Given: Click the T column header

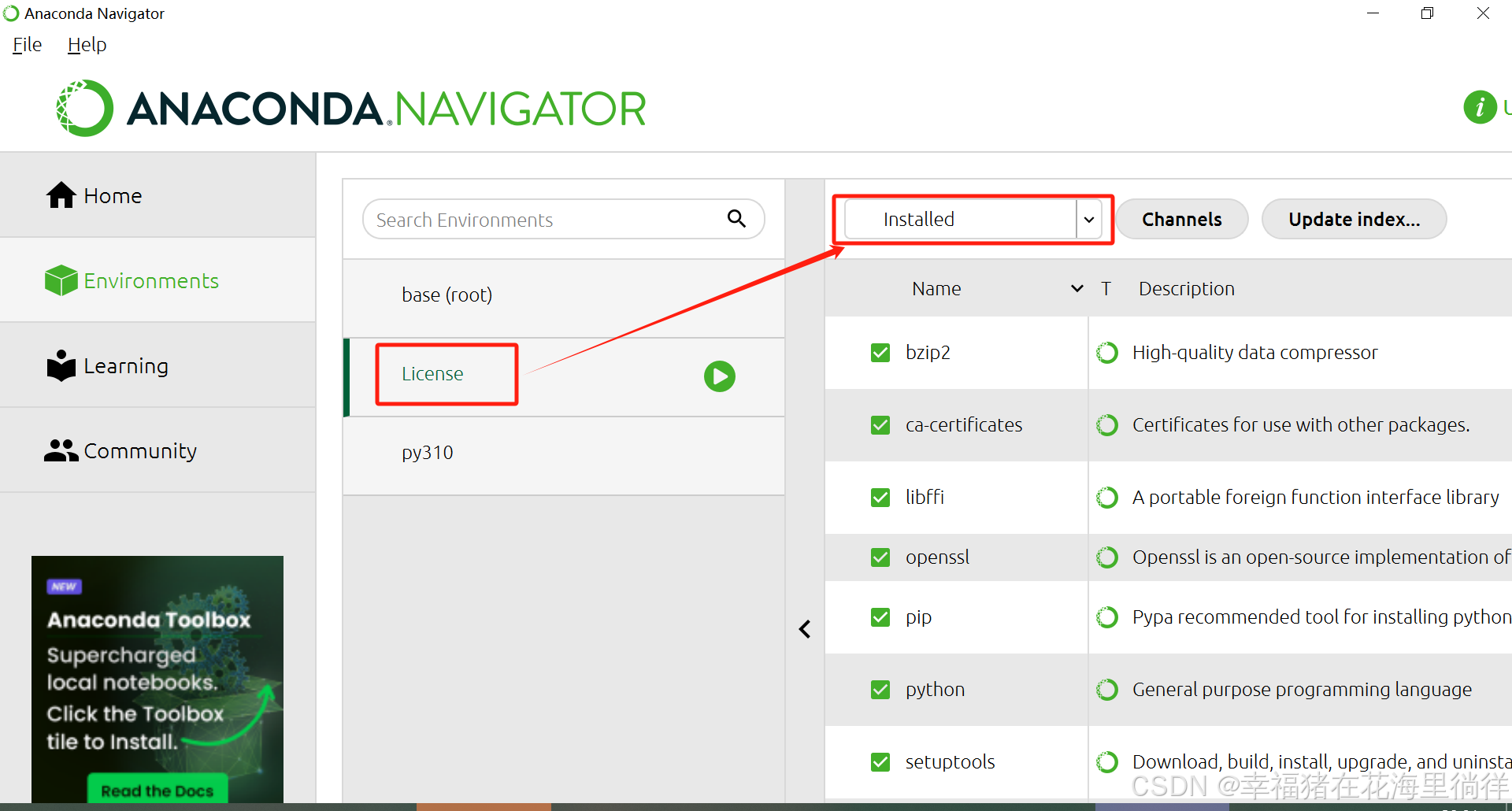Looking at the screenshot, I should (x=1106, y=289).
